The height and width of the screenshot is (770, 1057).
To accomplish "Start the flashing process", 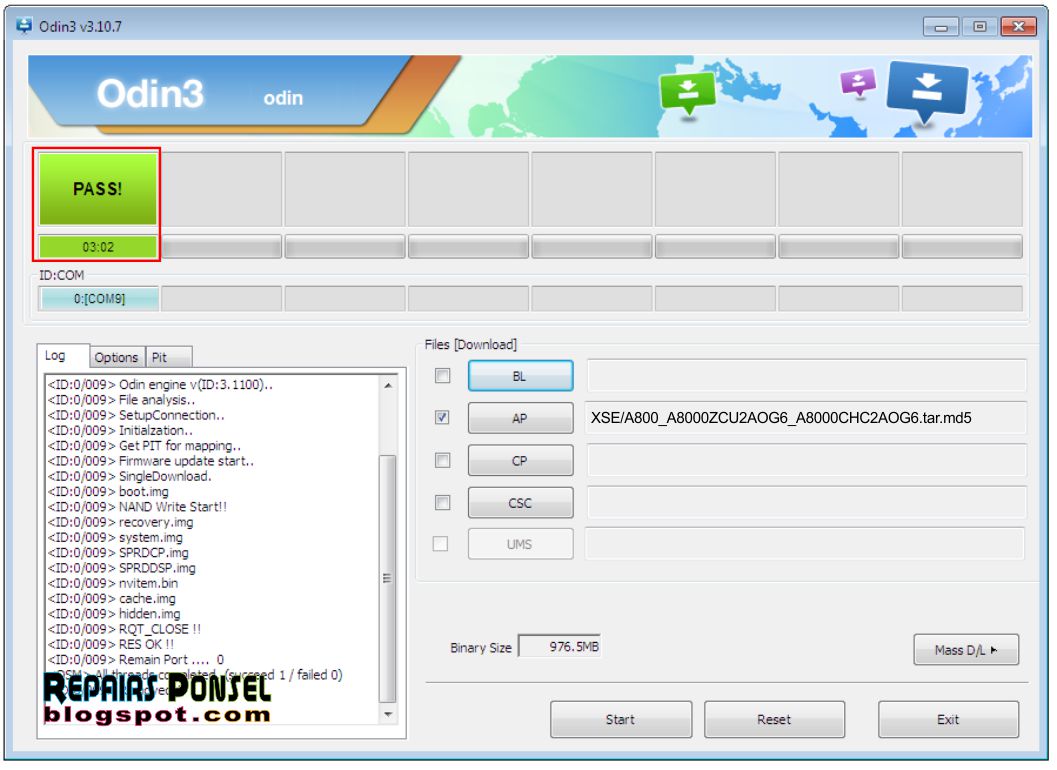I will (x=621, y=719).
